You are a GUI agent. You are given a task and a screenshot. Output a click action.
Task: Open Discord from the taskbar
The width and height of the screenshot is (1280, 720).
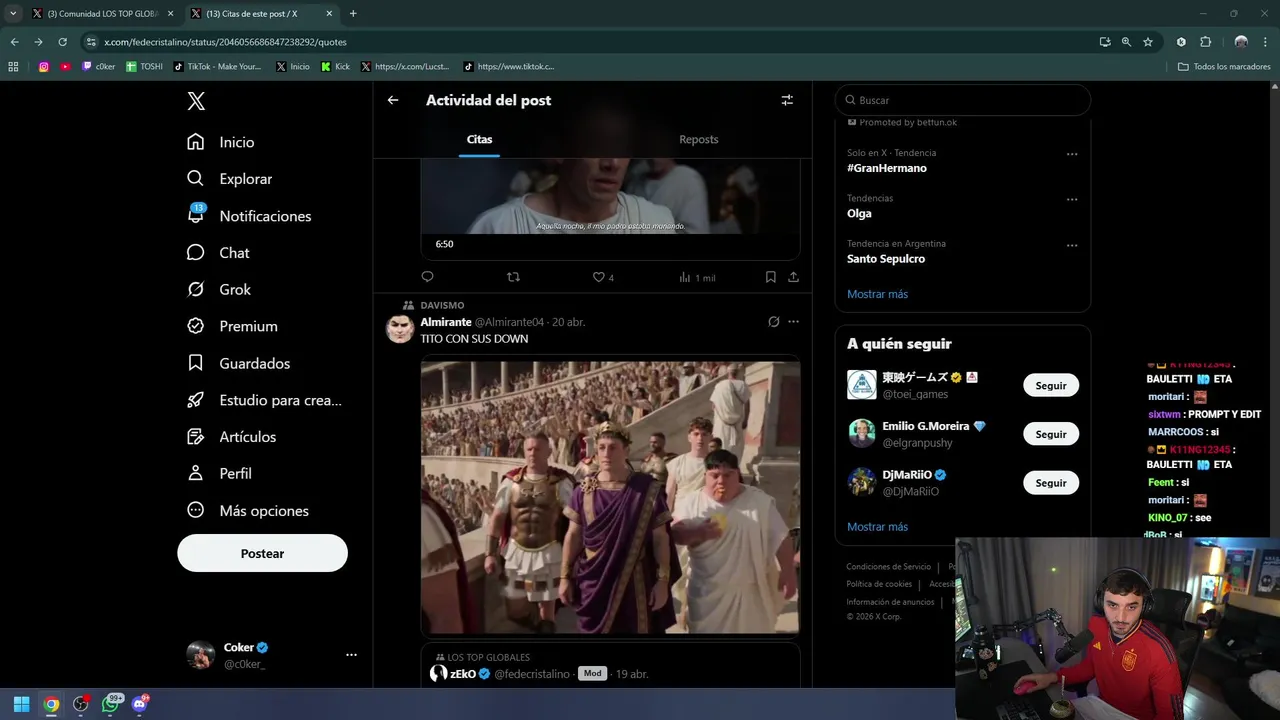click(x=139, y=704)
